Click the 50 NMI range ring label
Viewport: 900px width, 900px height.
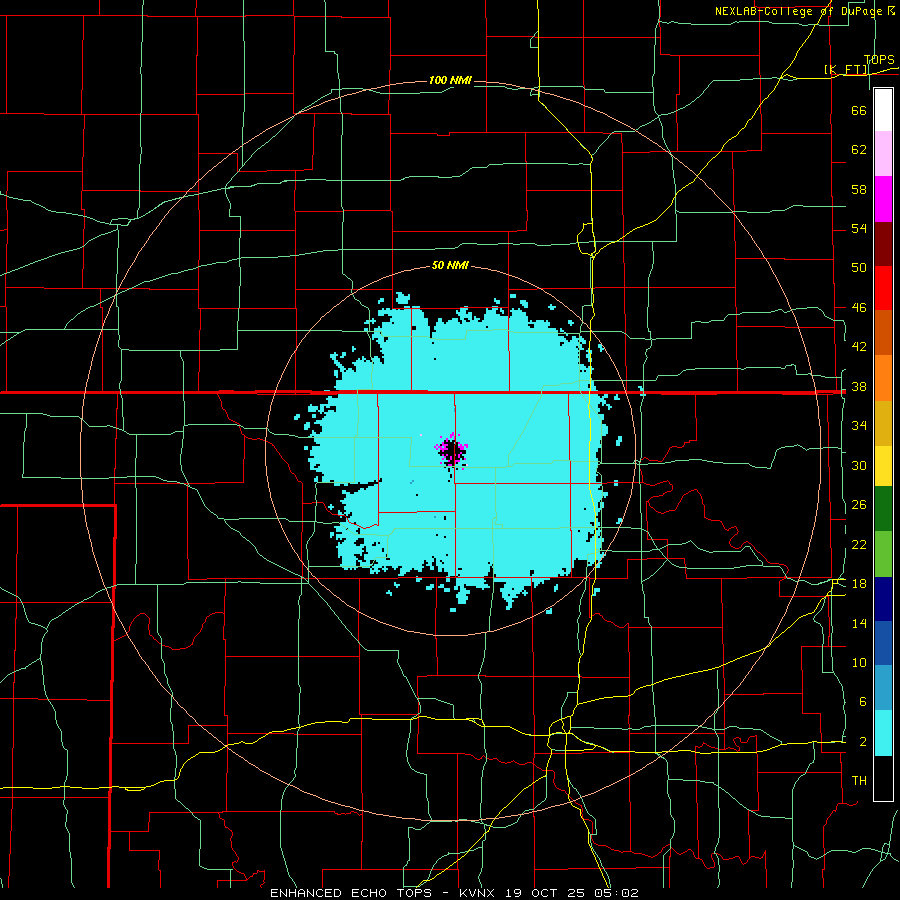(x=450, y=265)
